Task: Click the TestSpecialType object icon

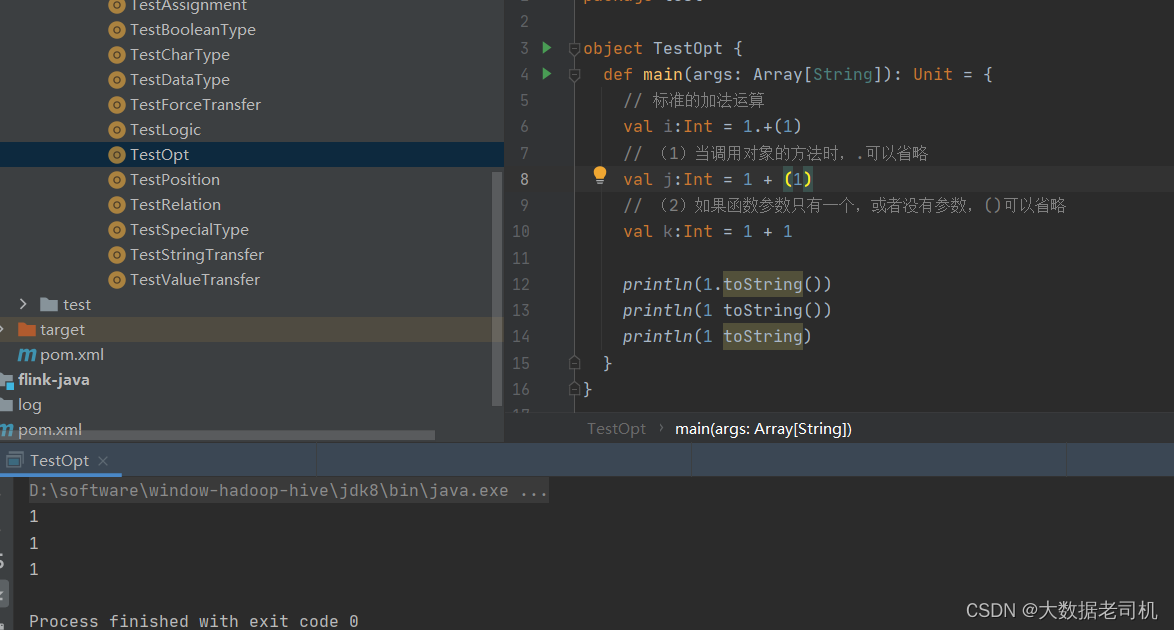Action: 116,230
